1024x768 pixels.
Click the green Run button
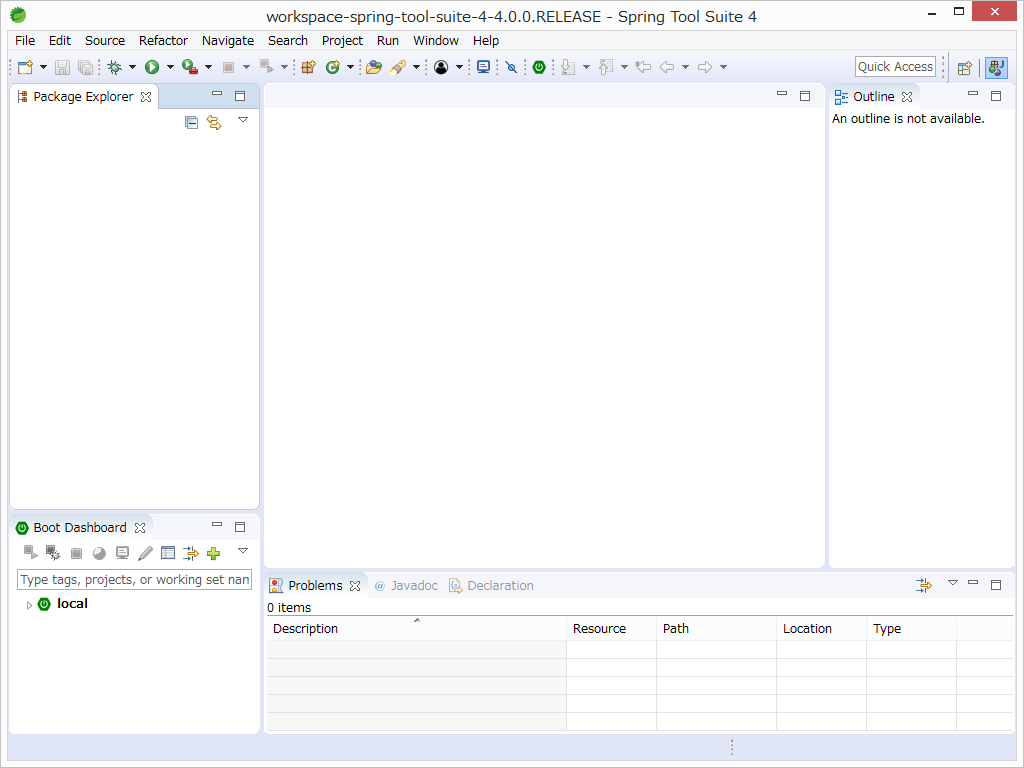[152, 67]
